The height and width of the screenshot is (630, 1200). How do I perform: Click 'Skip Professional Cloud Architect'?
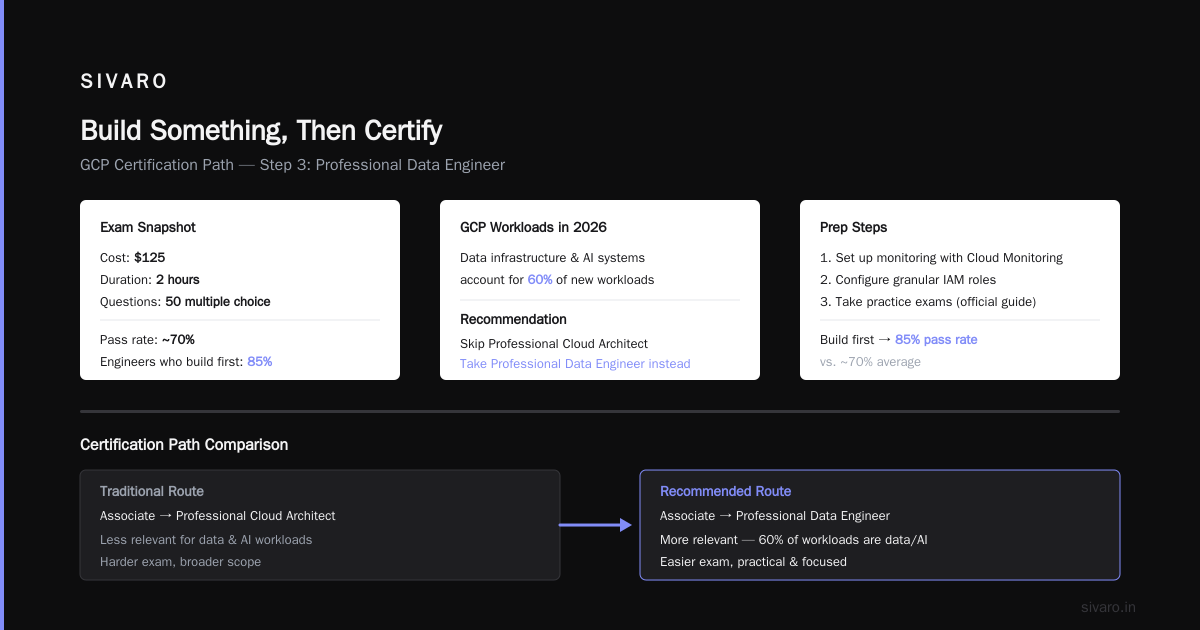(x=554, y=343)
